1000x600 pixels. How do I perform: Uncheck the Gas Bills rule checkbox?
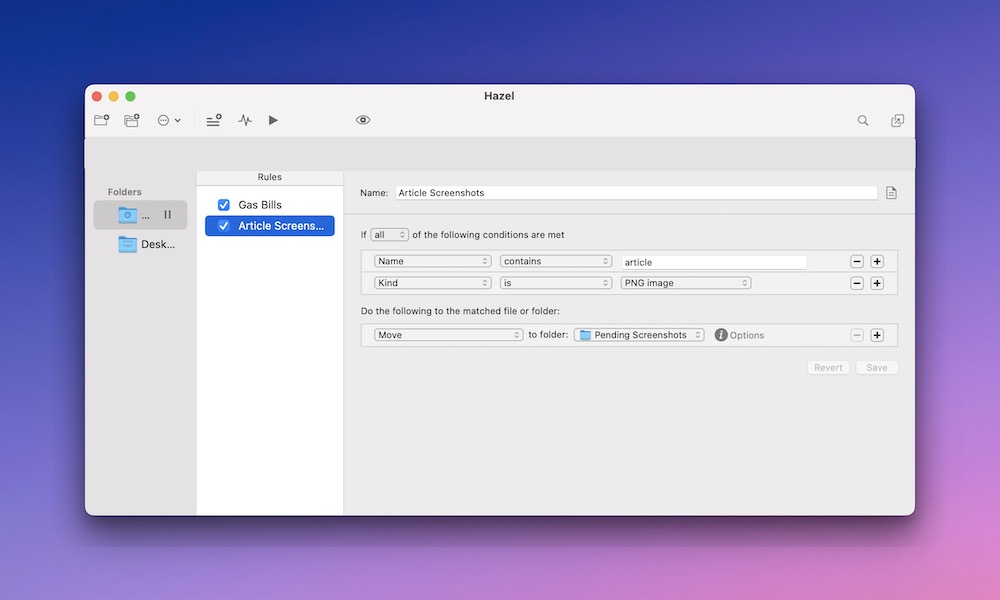(x=224, y=205)
